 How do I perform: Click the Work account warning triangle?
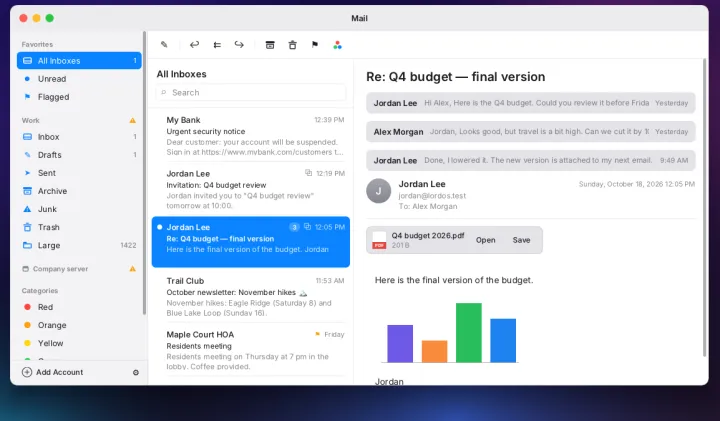pos(132,120)
